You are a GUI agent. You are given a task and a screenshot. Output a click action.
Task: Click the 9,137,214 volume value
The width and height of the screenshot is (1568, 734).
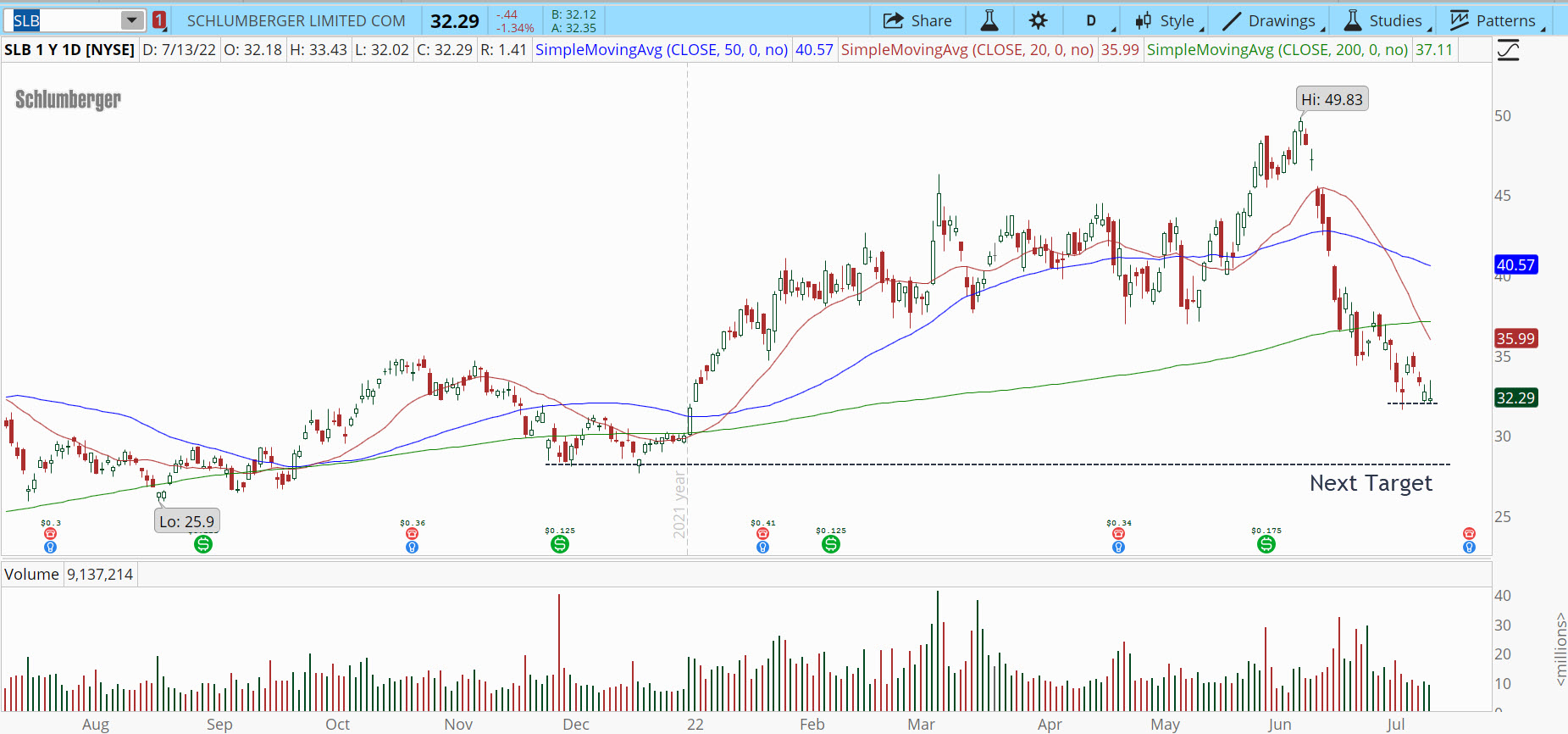[x=100, y=575]
